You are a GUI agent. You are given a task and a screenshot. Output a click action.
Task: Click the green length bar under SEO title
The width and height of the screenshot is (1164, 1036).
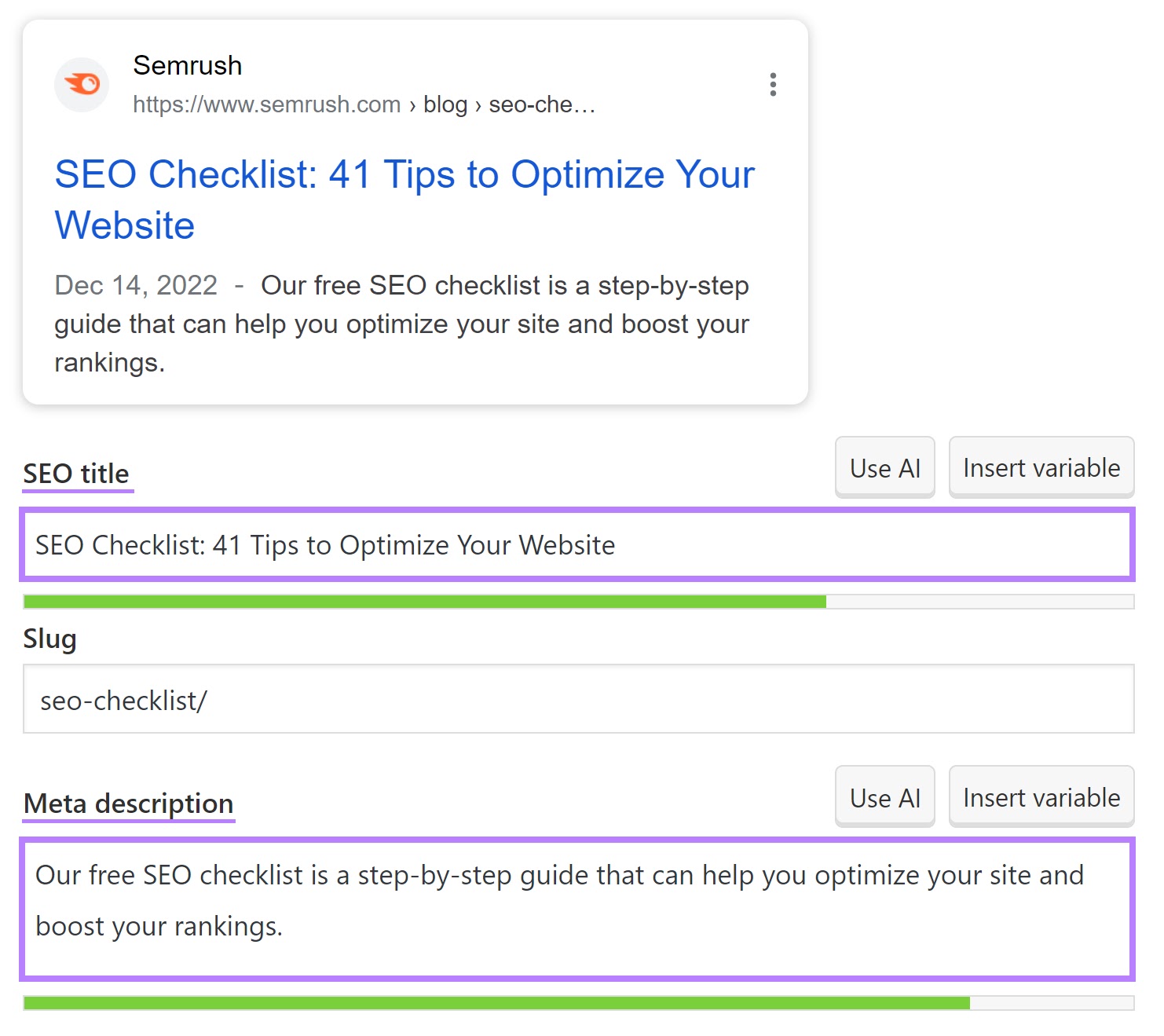(x=424, y=601)
